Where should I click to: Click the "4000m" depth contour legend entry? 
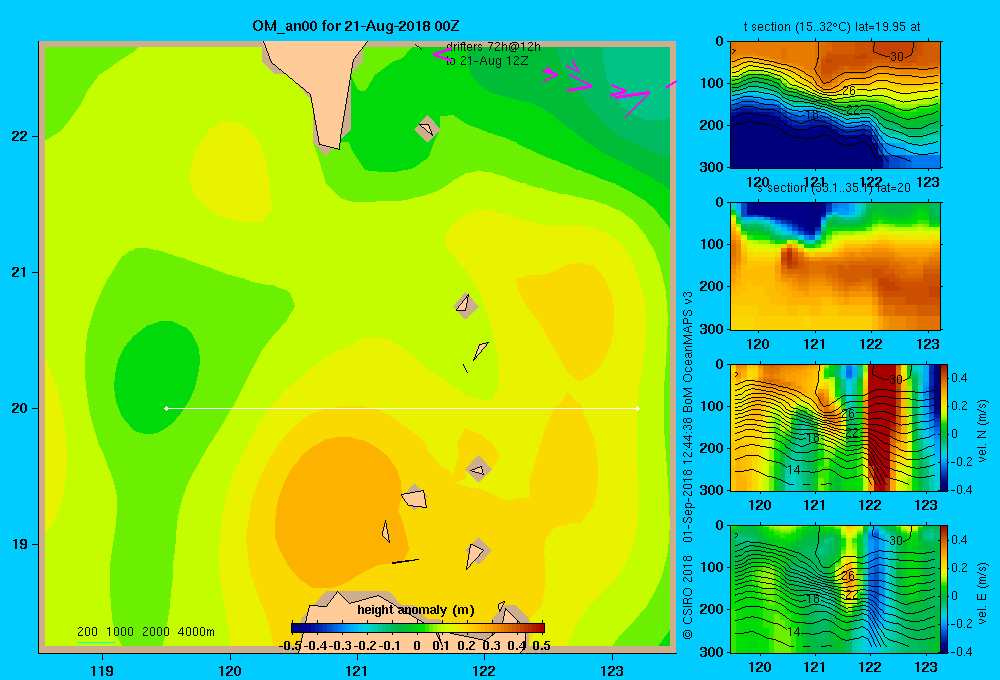point(196,632)
